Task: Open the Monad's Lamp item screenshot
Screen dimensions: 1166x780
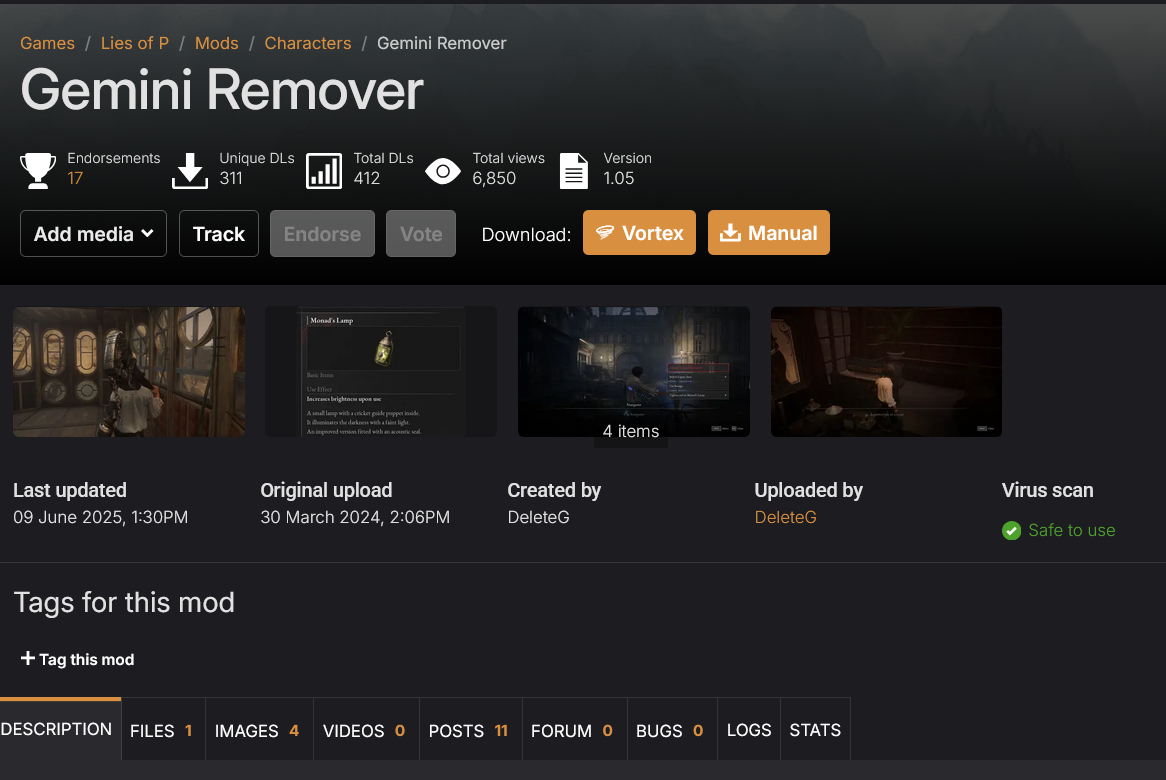Action: (381, 372)
